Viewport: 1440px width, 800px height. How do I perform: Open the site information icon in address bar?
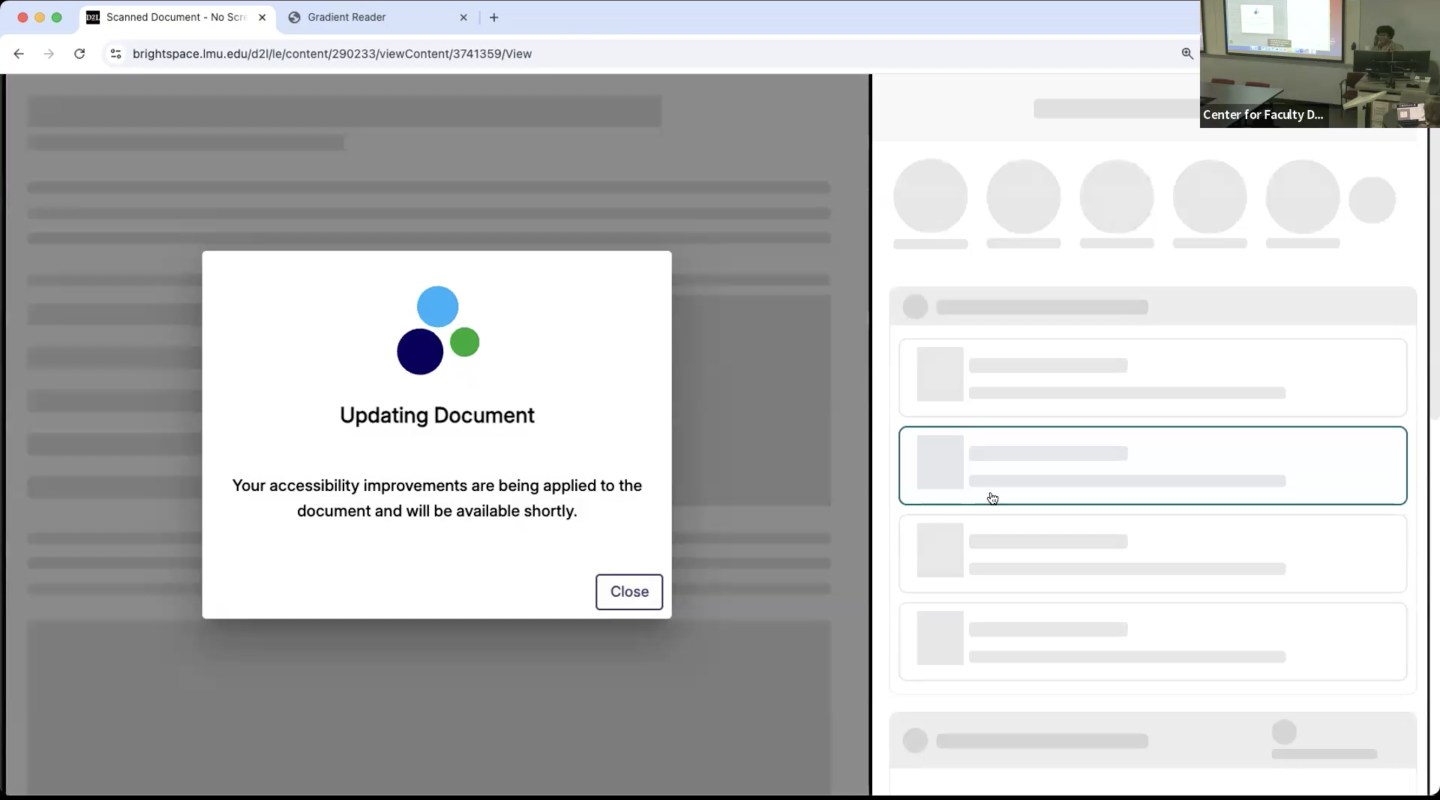(116, 54)
